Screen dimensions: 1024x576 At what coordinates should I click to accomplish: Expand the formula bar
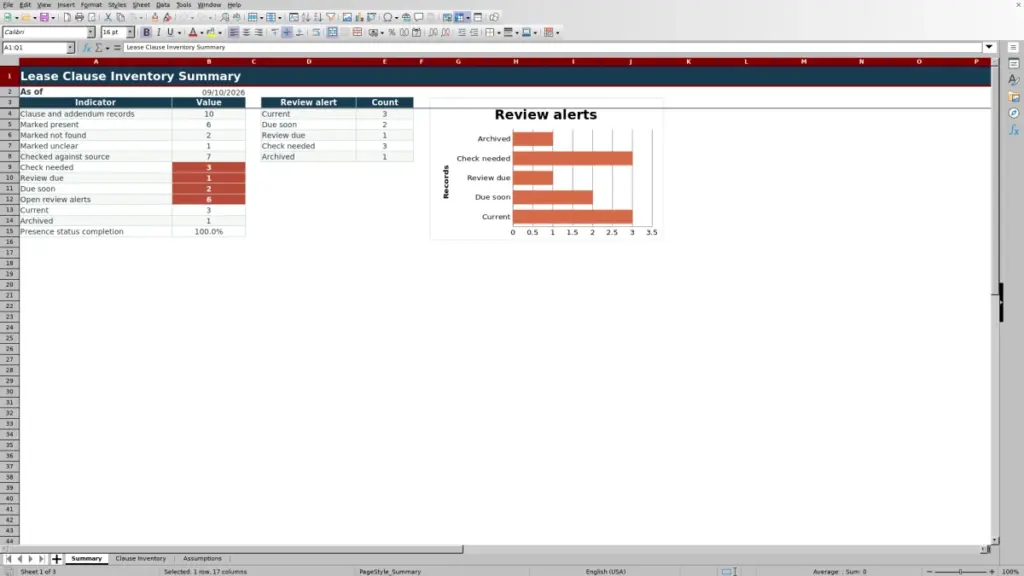(x=989, y=47)
